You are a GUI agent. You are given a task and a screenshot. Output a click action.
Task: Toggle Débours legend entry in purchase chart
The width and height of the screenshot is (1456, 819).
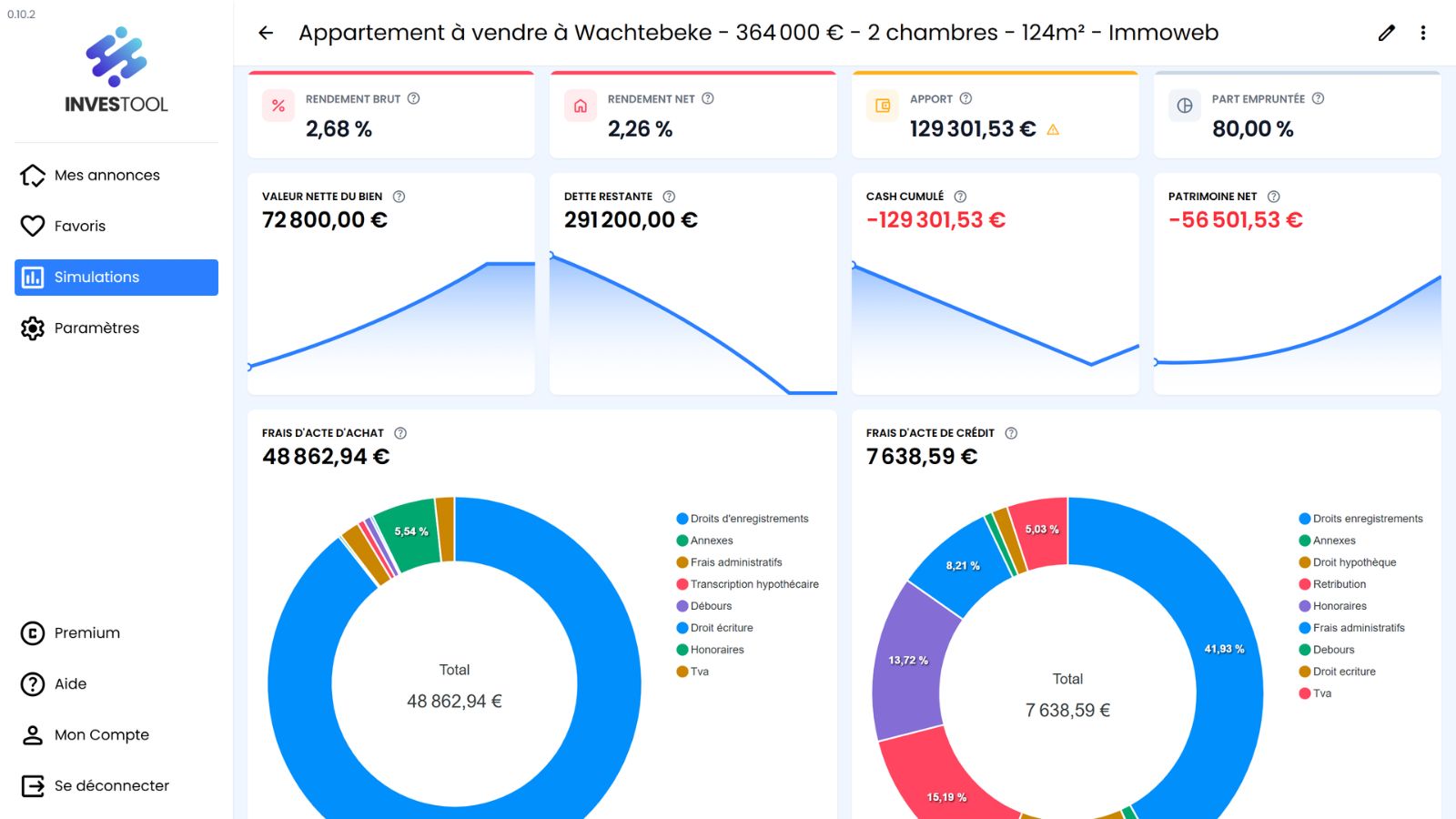[x=704, y=606]
